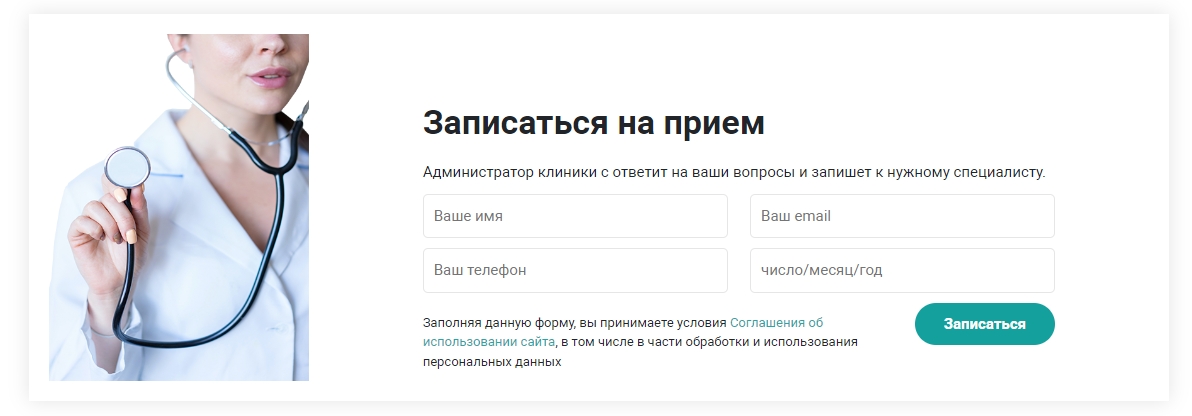Focus the 'Ваш email' input field
The height and width of the screenshot is (416, 1192).
coord(902,216)
